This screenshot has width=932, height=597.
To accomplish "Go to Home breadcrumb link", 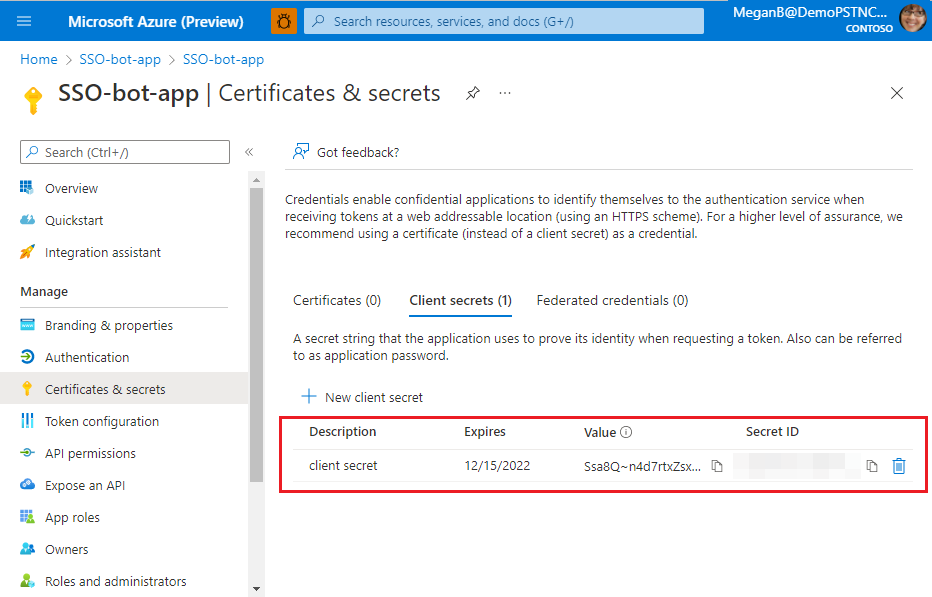I will point(39,59).
